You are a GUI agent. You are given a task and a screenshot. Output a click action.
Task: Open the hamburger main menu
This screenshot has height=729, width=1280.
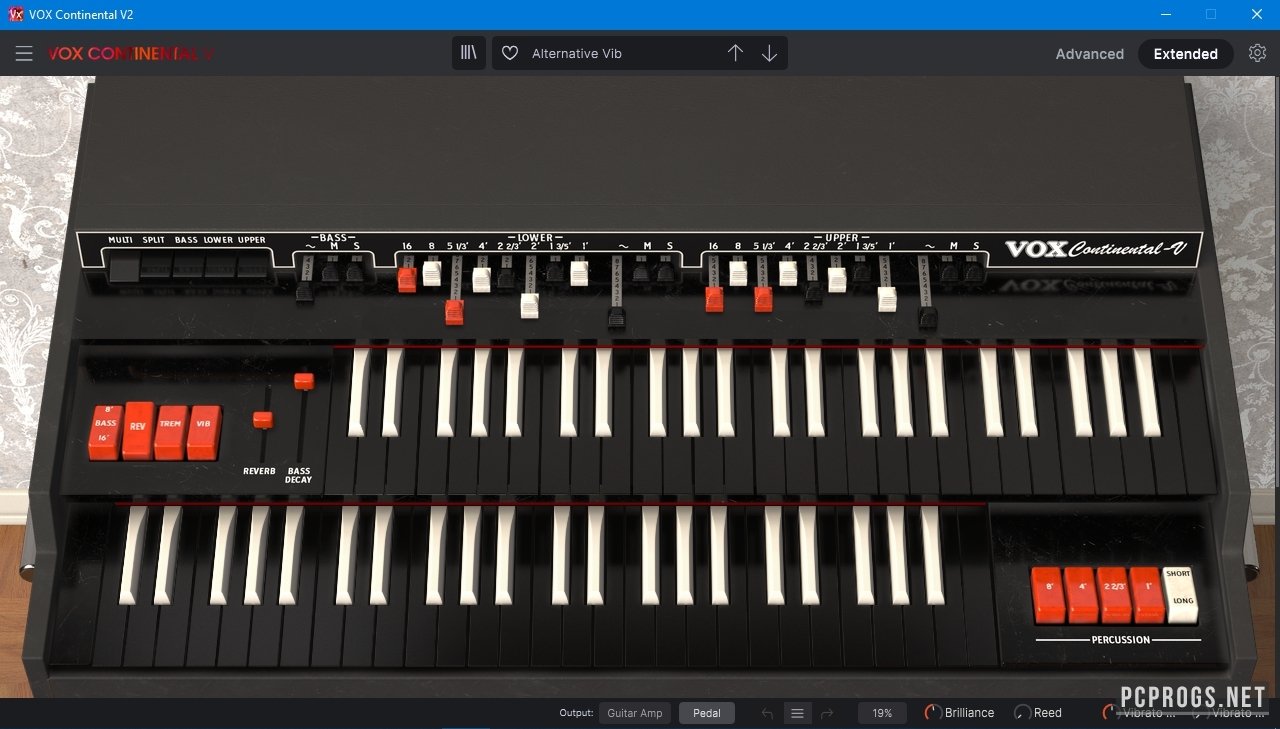(24, 54)
